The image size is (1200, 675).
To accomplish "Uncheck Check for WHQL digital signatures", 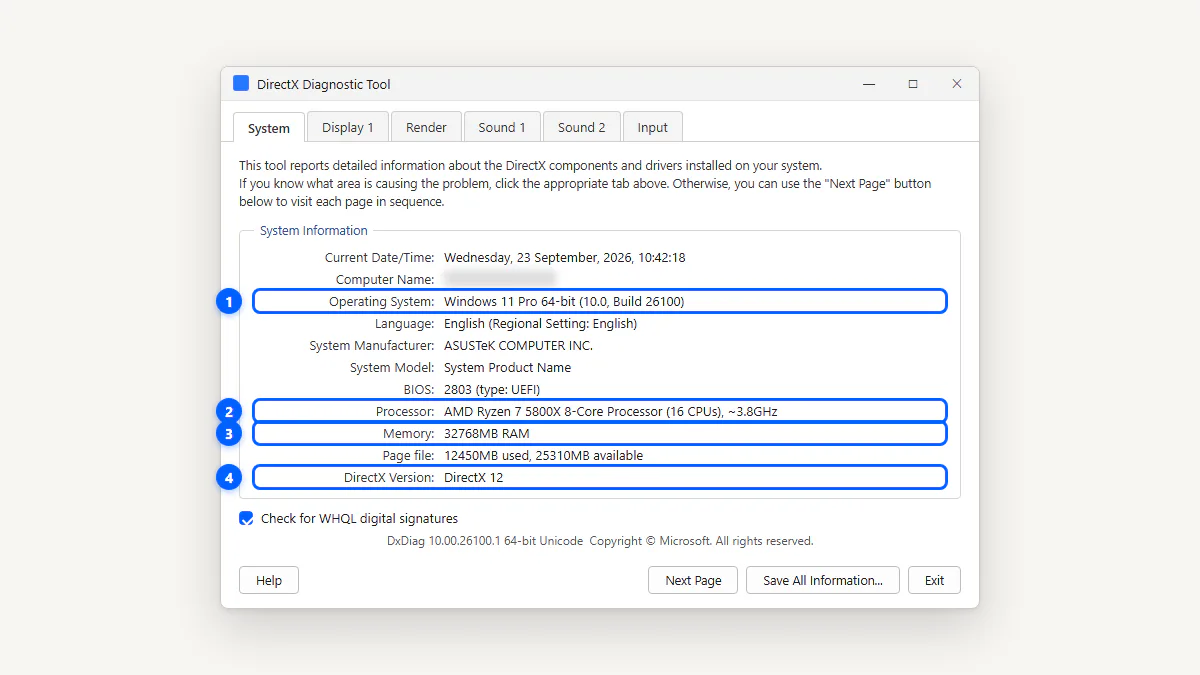I will click(246, 518).
